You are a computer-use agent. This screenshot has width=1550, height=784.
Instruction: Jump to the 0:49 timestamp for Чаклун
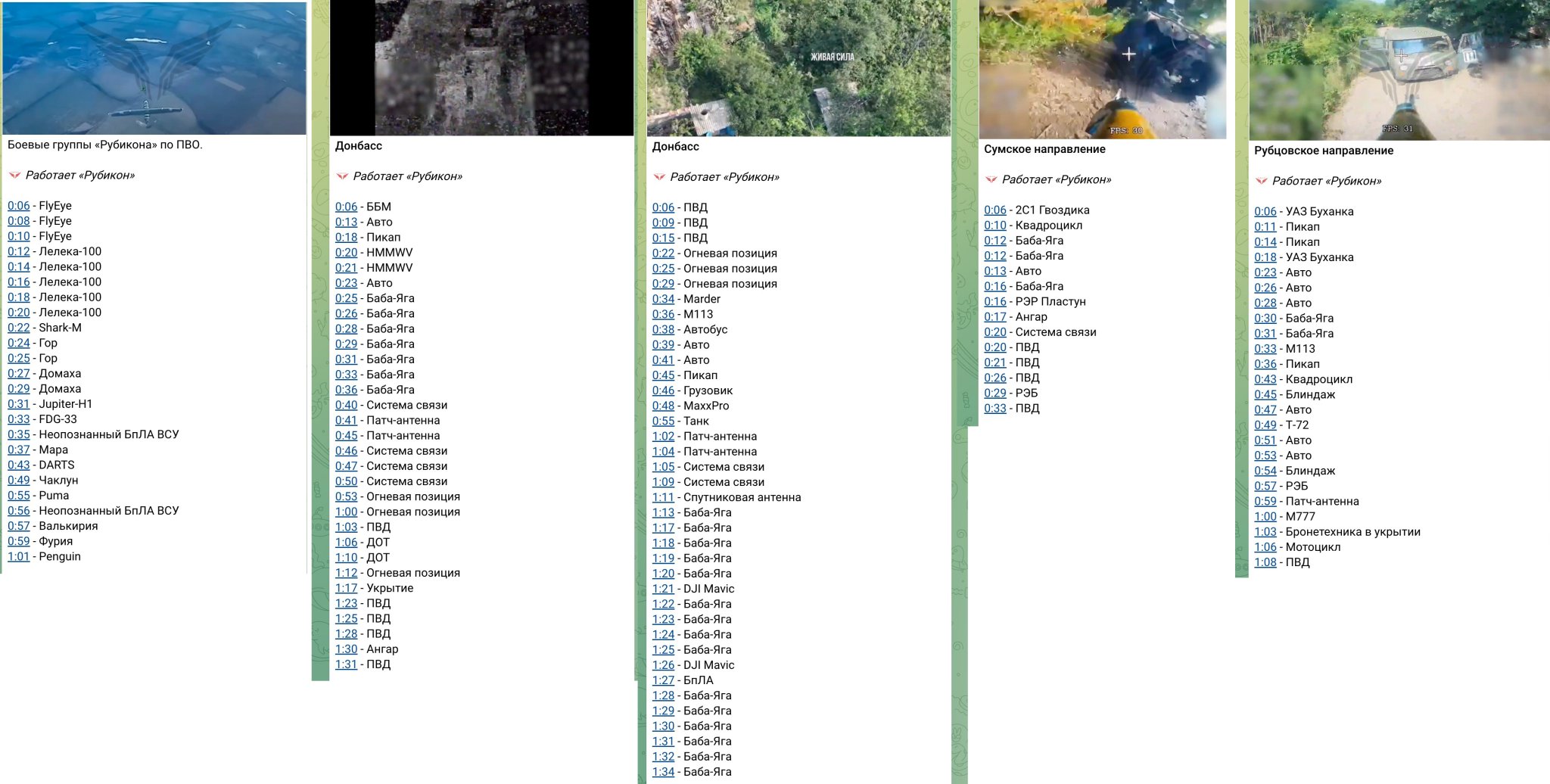click(x=19, y=481)
